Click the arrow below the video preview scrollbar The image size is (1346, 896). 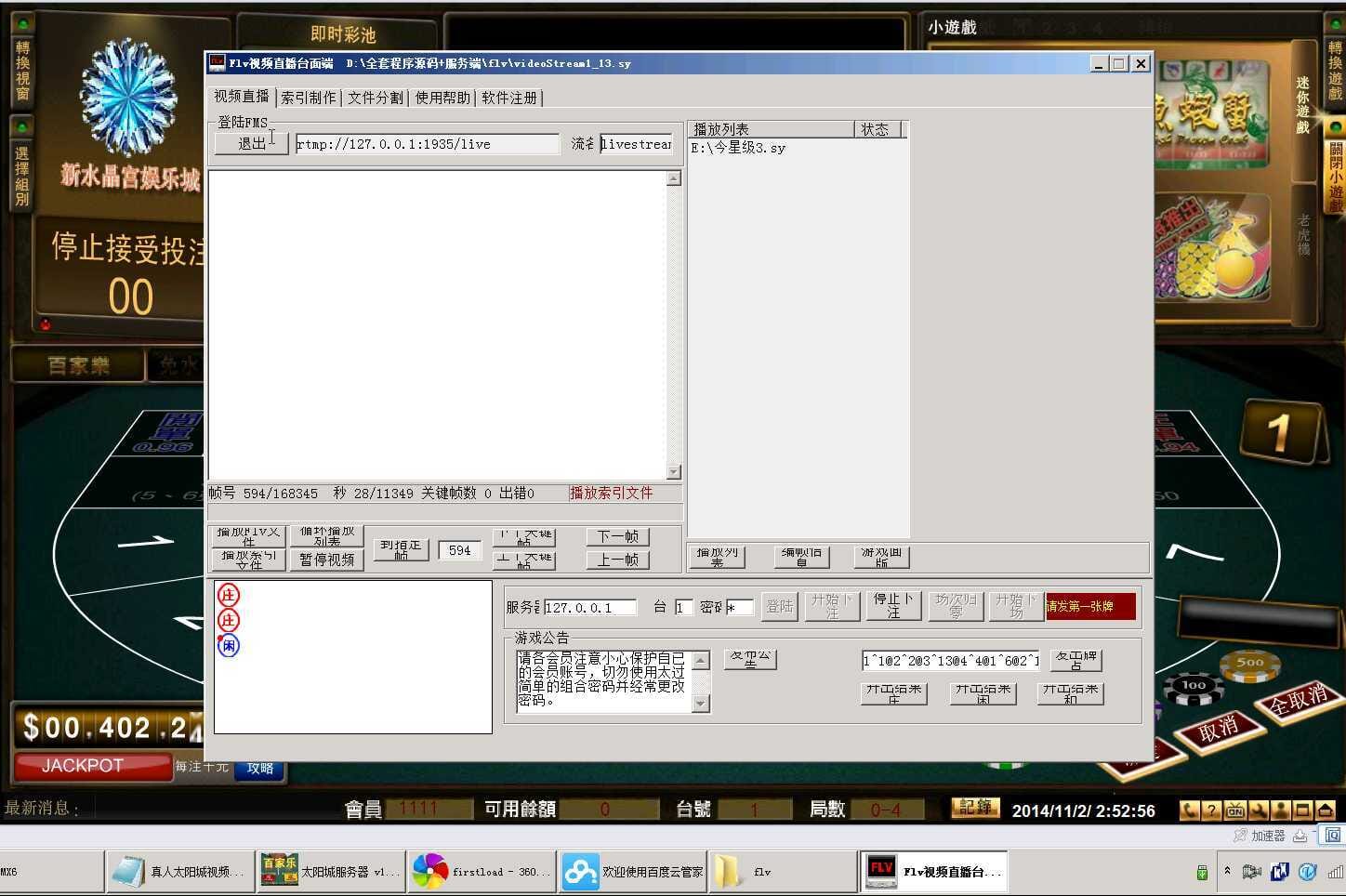[674, 472]
